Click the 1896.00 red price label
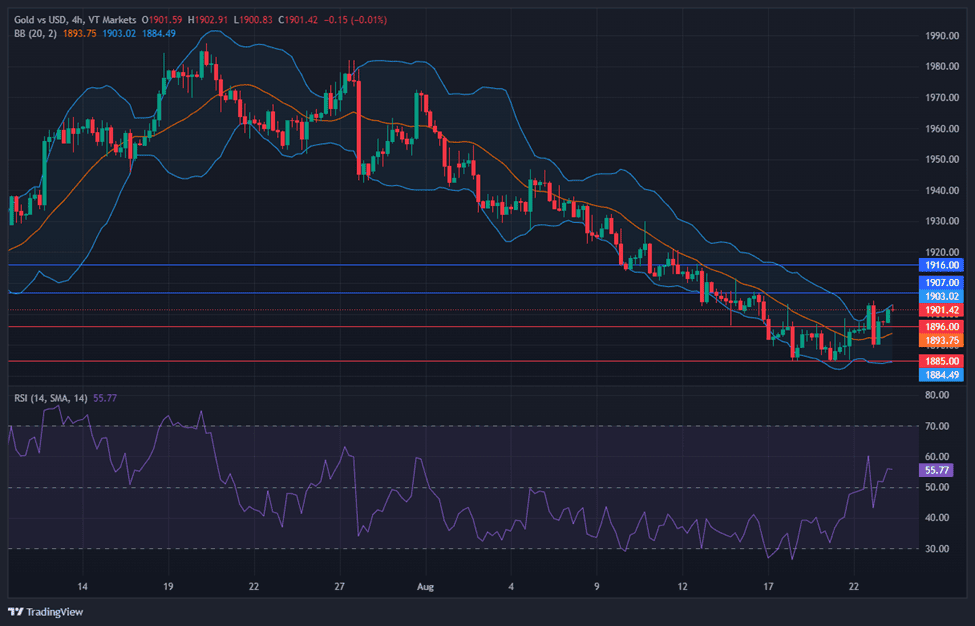The image size is (975, 626). coord(940,327)
